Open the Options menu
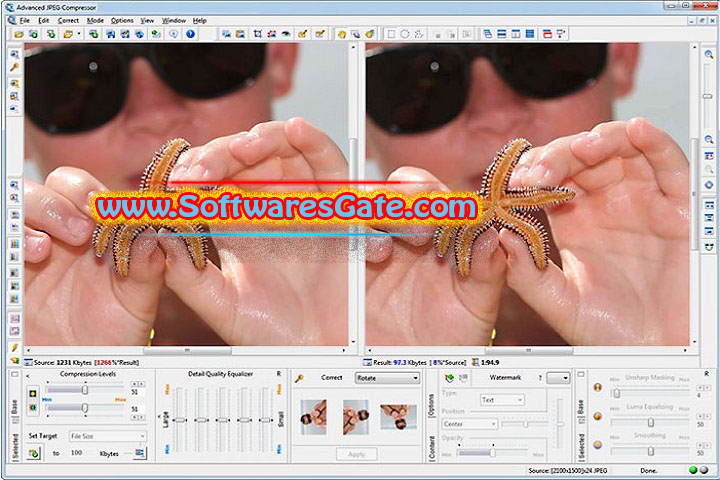The height and width of the screenshot is (480, 720). 122,21
